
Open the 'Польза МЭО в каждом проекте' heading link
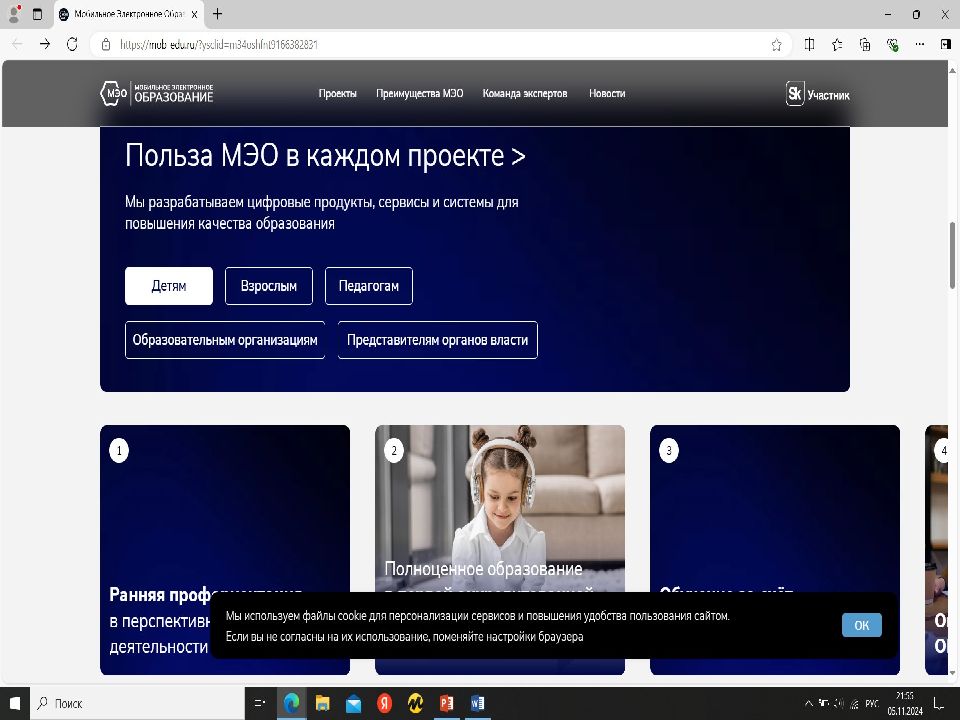click(x=325, y=156)
